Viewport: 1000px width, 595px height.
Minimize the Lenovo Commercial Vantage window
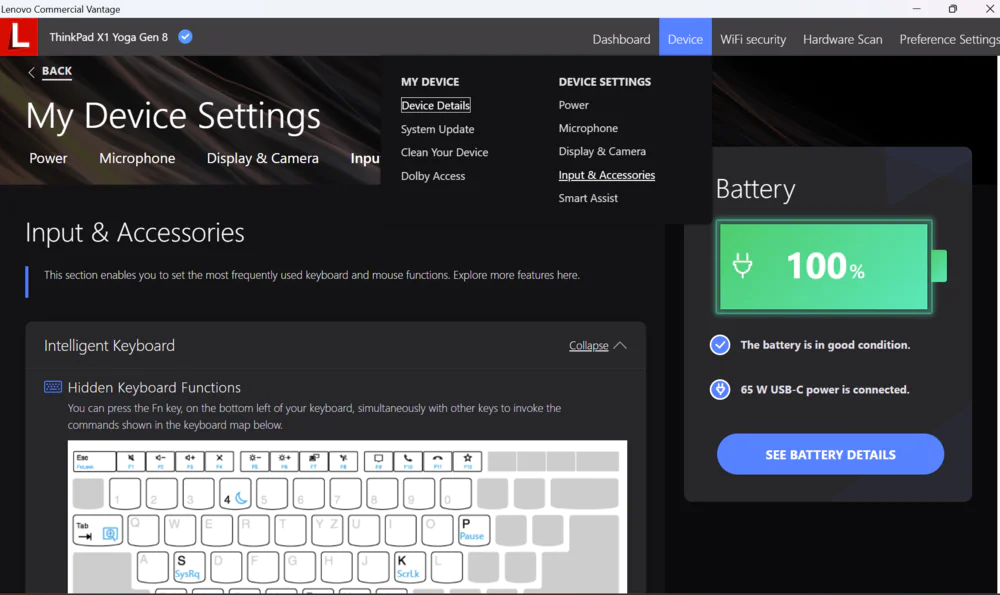coord(916,9)
